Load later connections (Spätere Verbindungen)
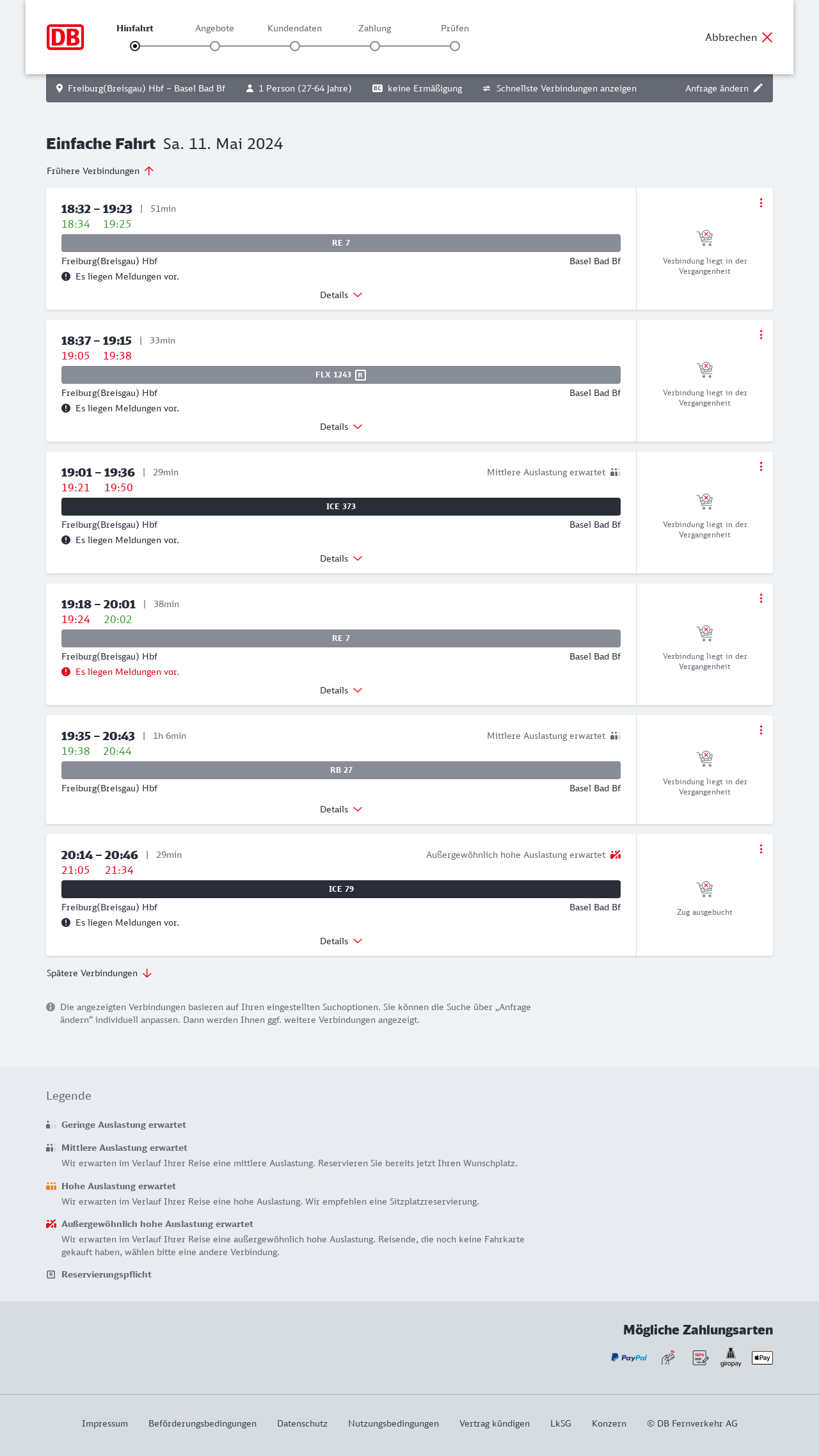The image size is (819, 1456). (99, 973)
